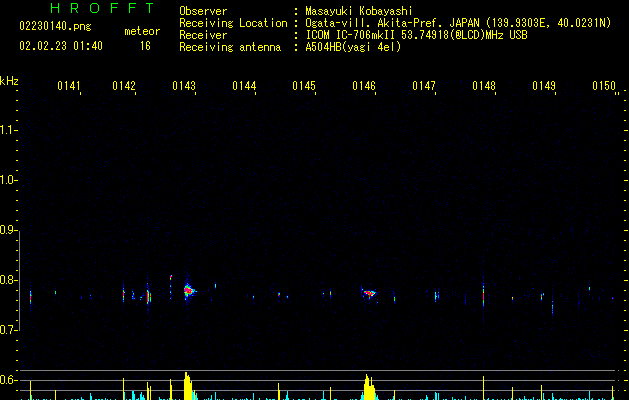This screenshot has width=629, height=400.
Task: Click the kHz axis unit label
Action: point(9,81)
